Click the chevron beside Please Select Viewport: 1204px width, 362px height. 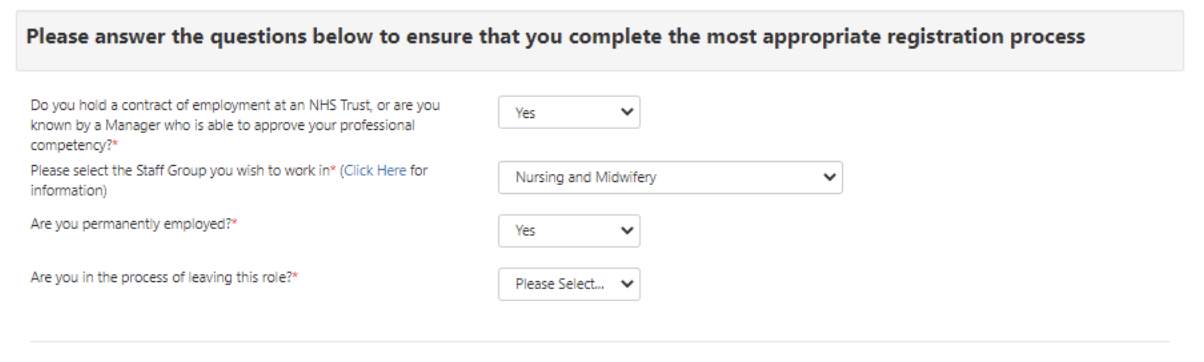point(627,284)
